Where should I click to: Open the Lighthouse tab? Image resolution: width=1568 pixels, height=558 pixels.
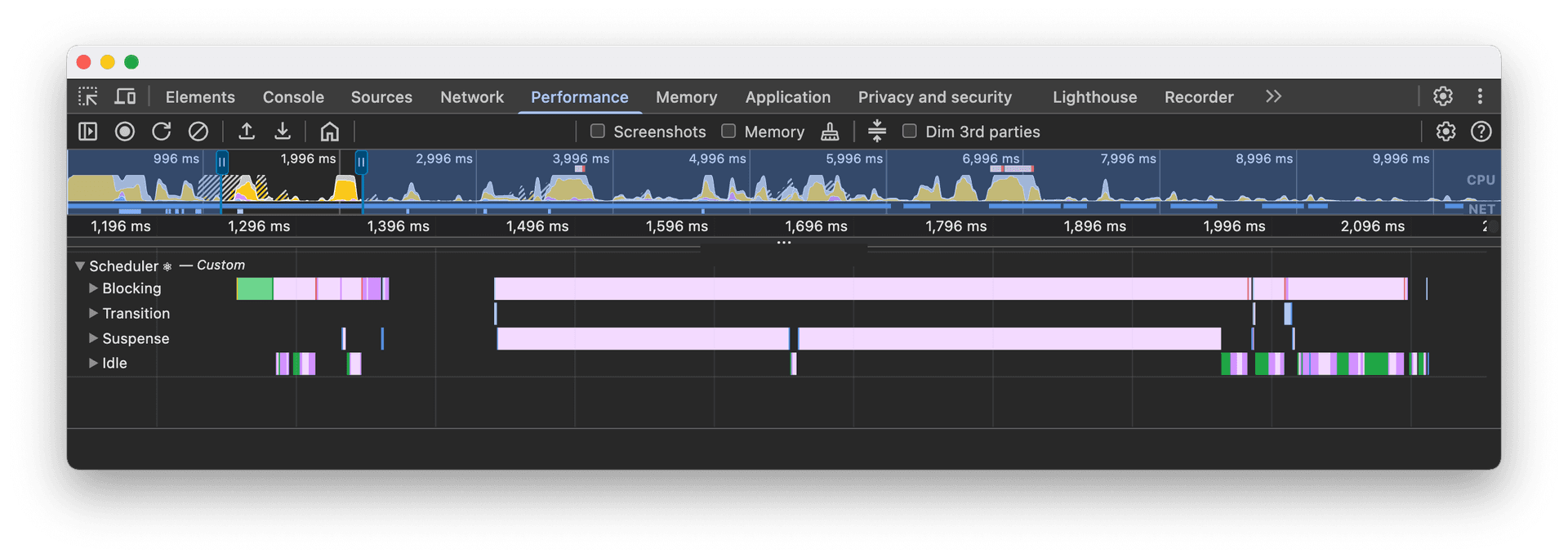(1094, 97)
